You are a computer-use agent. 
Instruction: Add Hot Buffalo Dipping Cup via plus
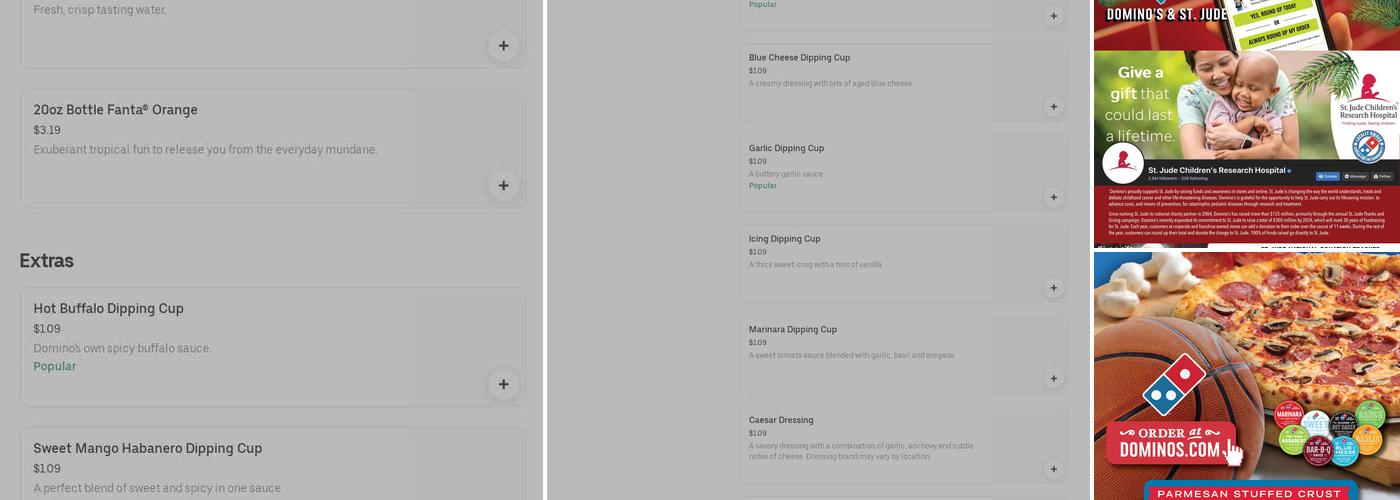(x=503, y=384)
